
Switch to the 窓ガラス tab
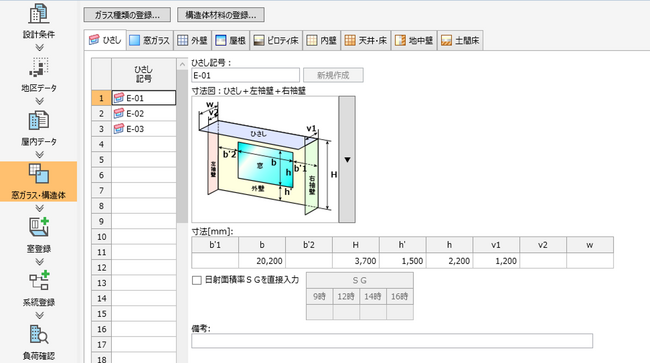pyautogui.click(x=150, y=40)
